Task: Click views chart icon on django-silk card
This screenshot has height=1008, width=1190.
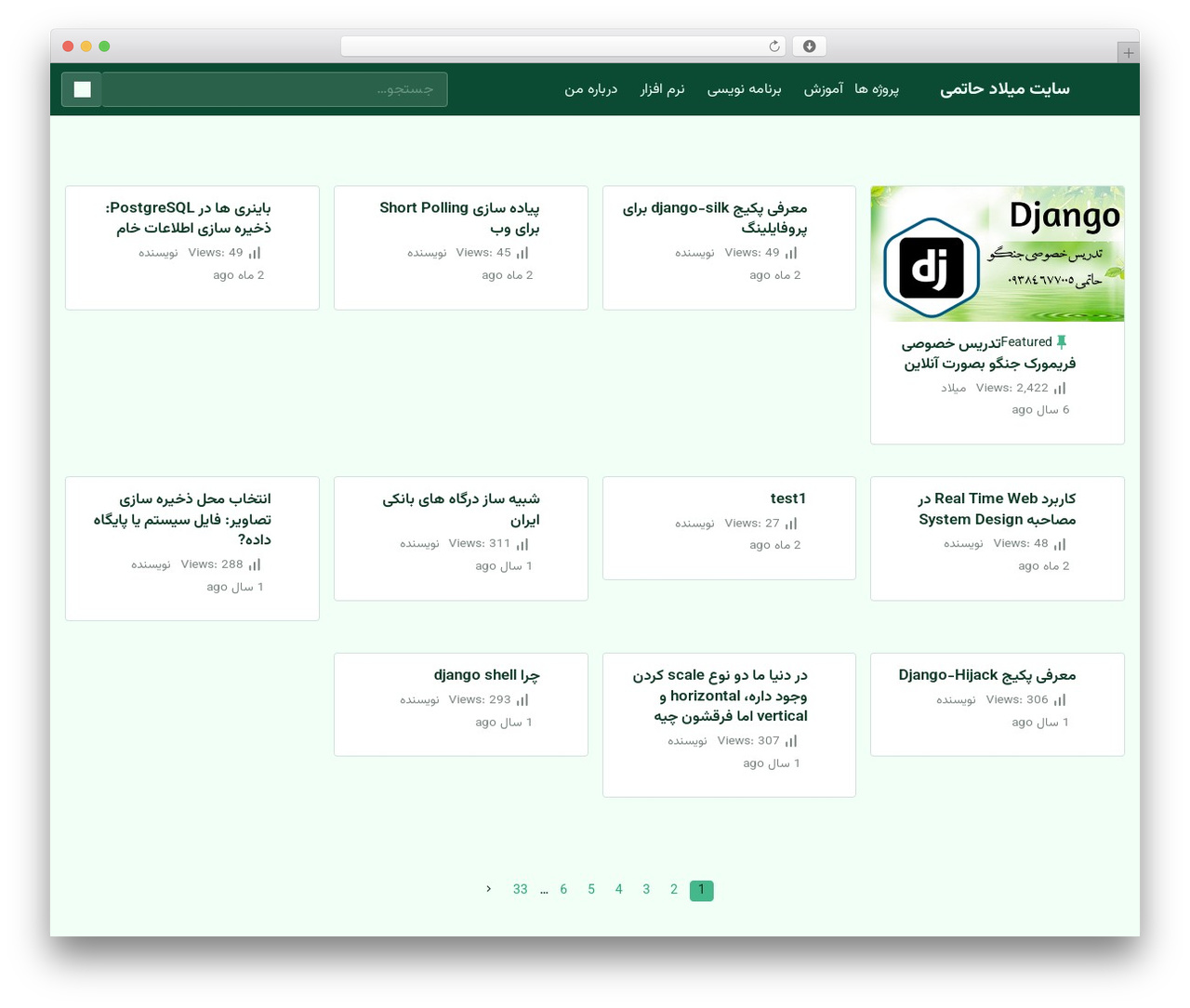Action: pyautogui.click(x=791, y=253)
